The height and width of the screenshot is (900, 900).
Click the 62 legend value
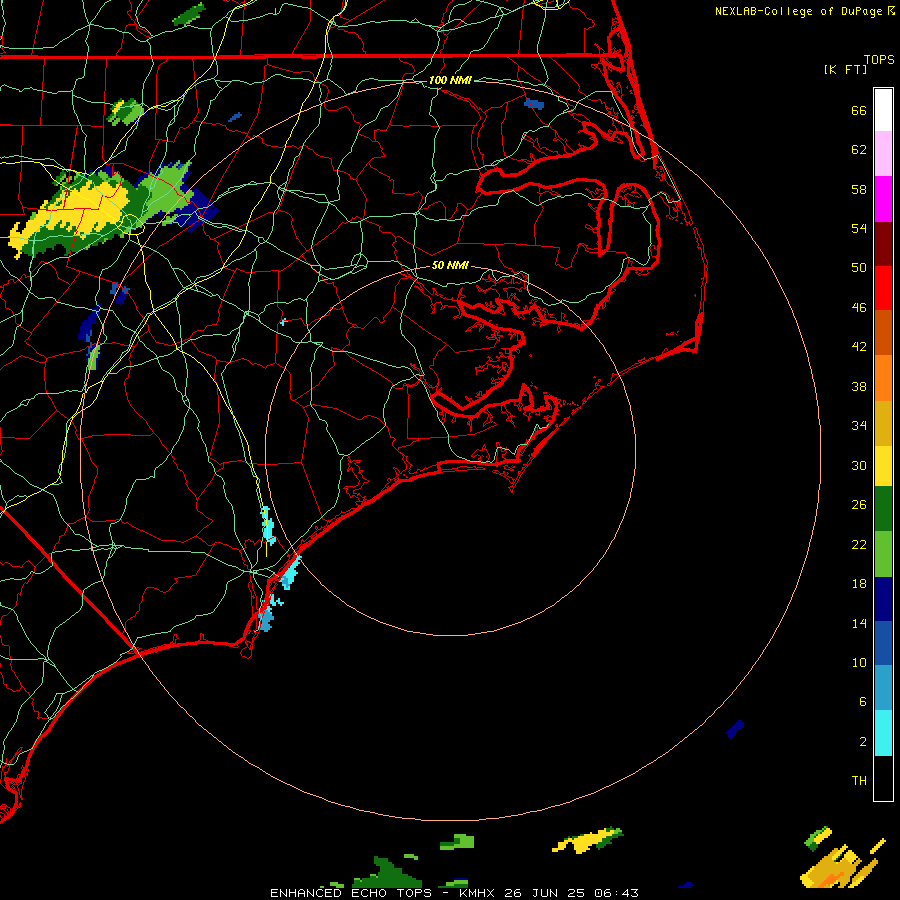pos(859,150)
